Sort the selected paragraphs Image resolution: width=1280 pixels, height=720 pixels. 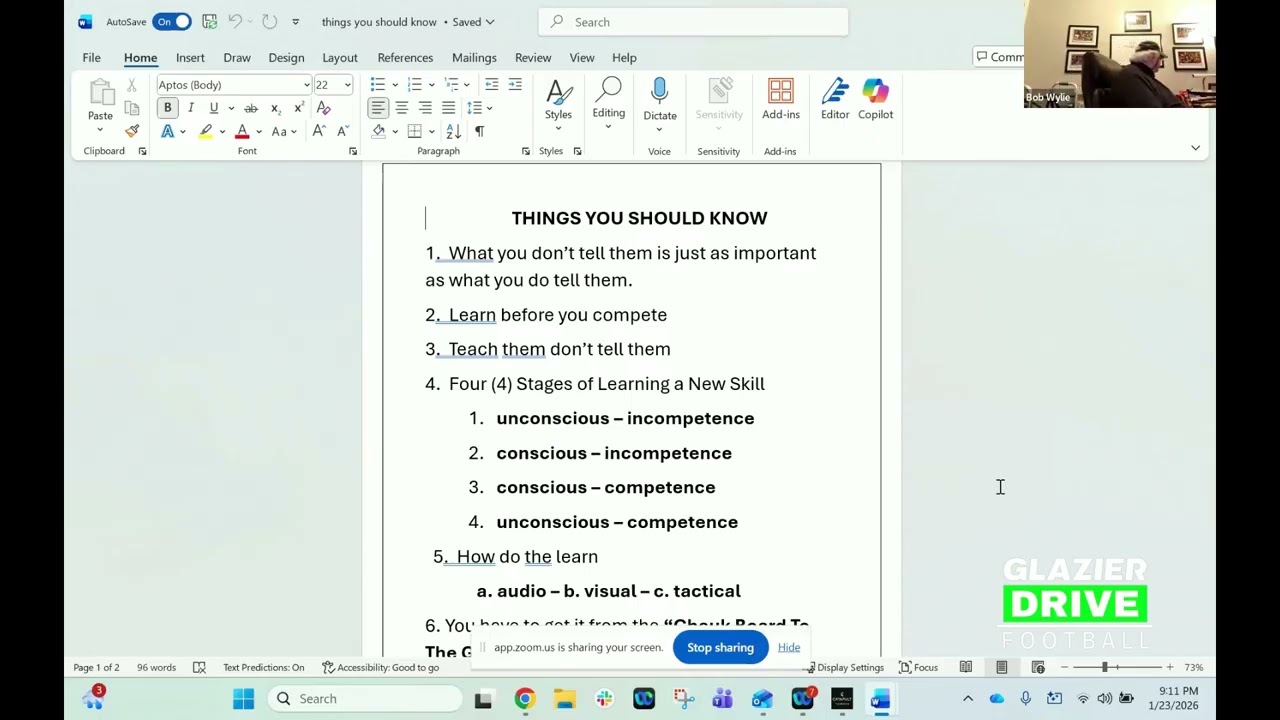[454, 131]
